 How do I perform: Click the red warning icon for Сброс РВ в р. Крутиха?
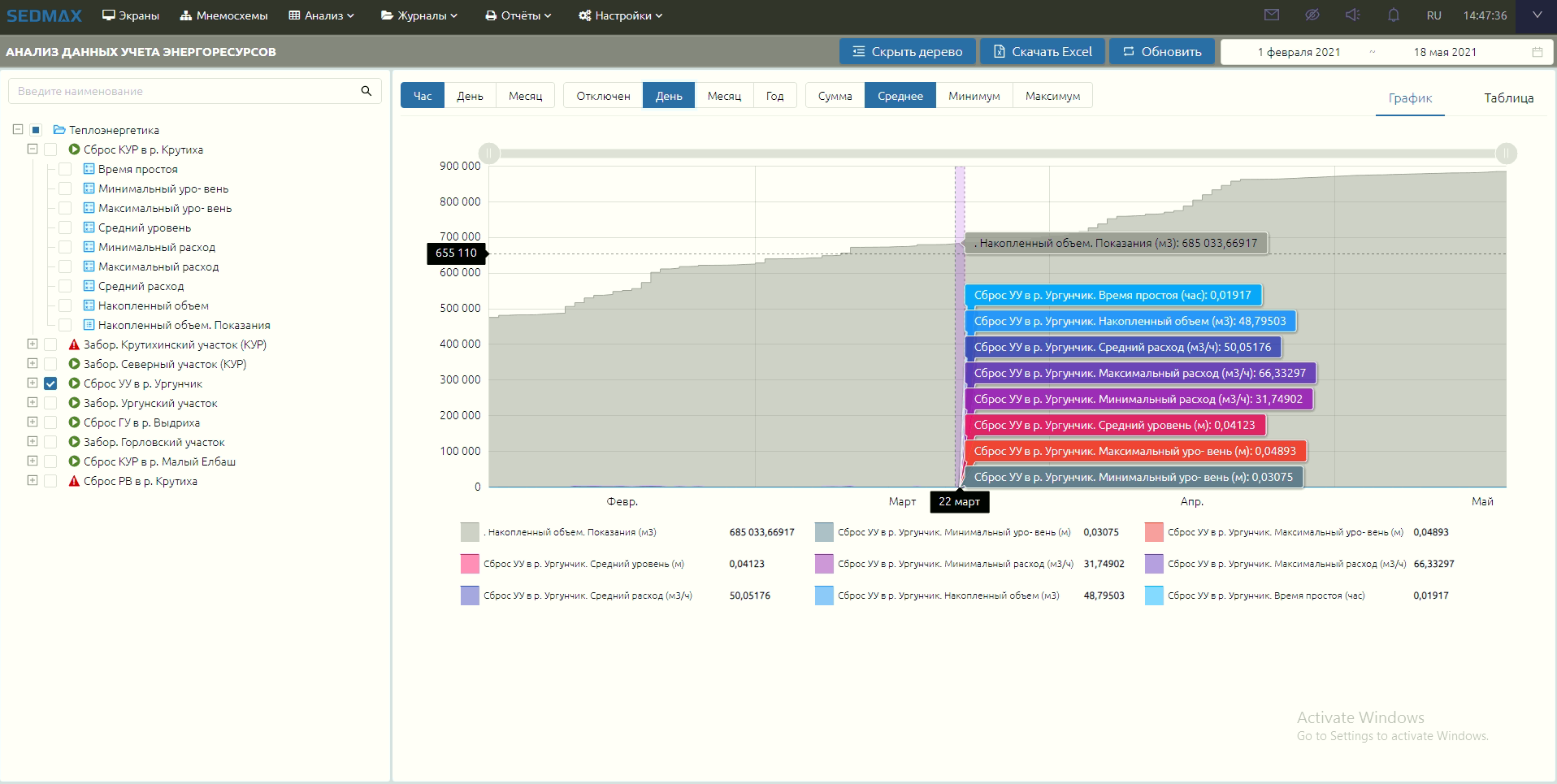74,481
